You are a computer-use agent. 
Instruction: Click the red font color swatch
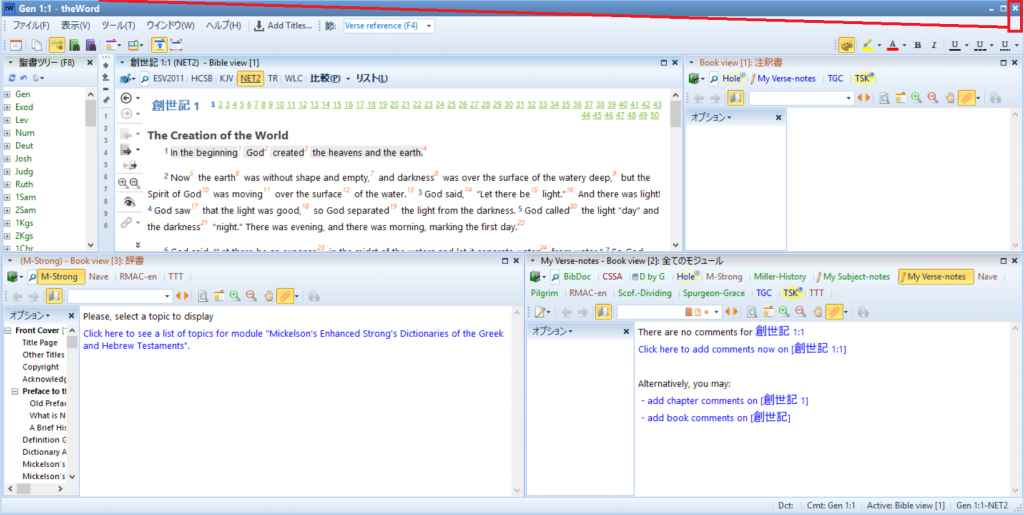[x=892, y=45]
